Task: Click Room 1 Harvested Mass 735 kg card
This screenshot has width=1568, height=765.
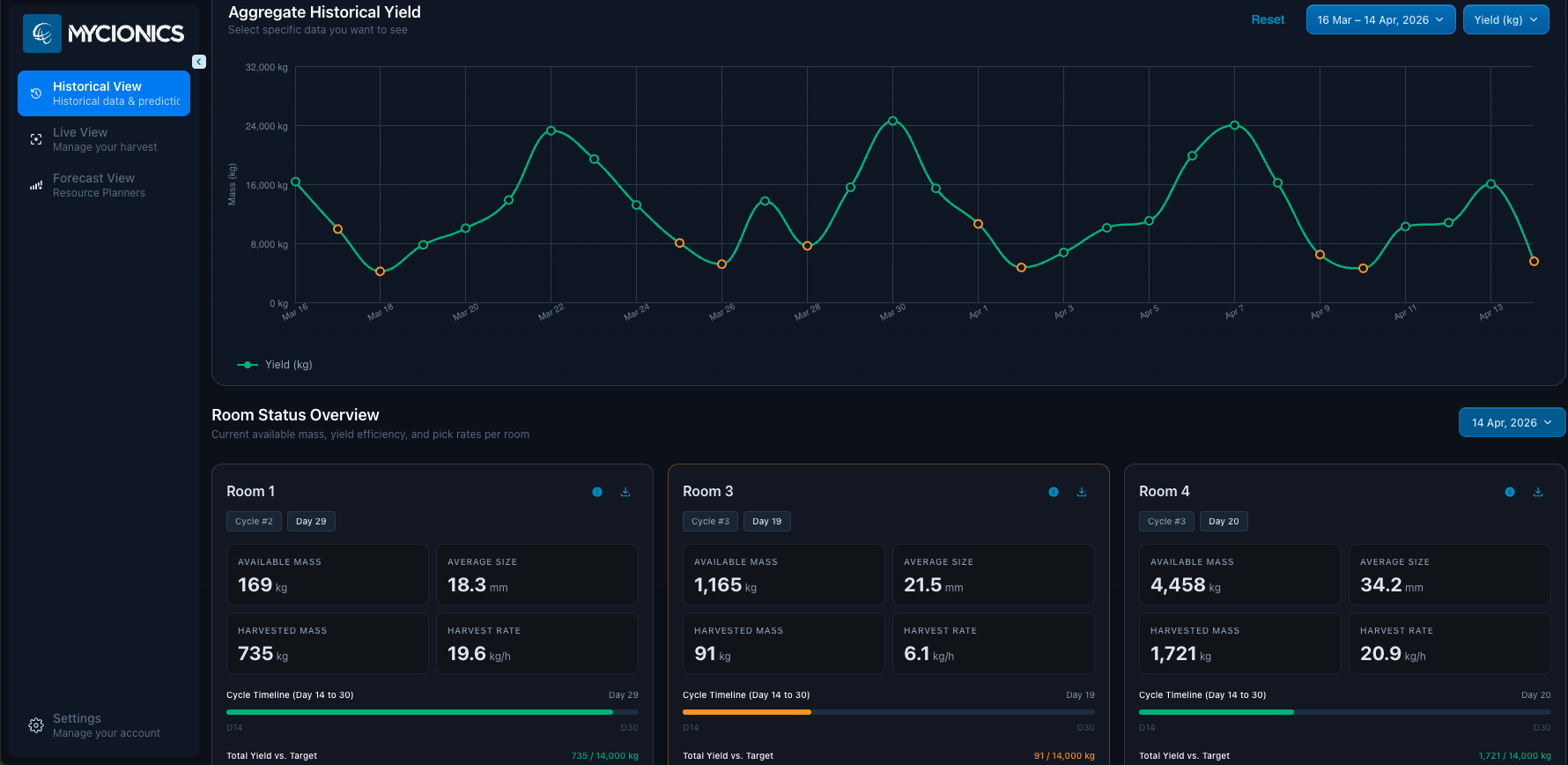Action: coord(328,643)
